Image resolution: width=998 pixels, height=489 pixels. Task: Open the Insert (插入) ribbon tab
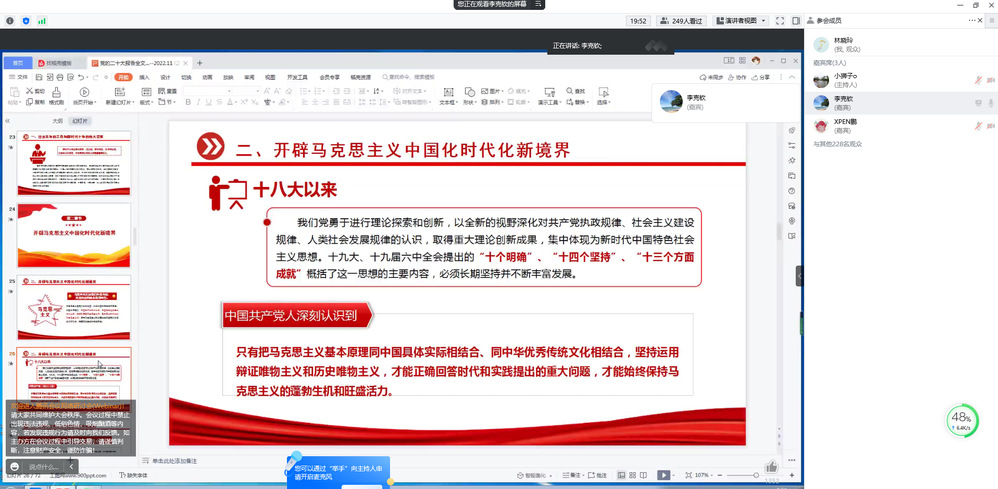click(144, 77)
